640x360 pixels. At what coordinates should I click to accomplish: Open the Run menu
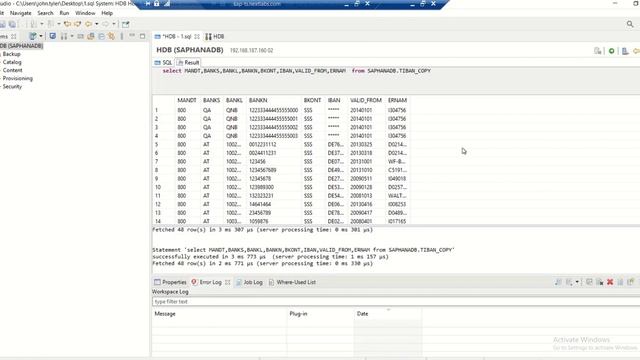click(x=64, y=13)
